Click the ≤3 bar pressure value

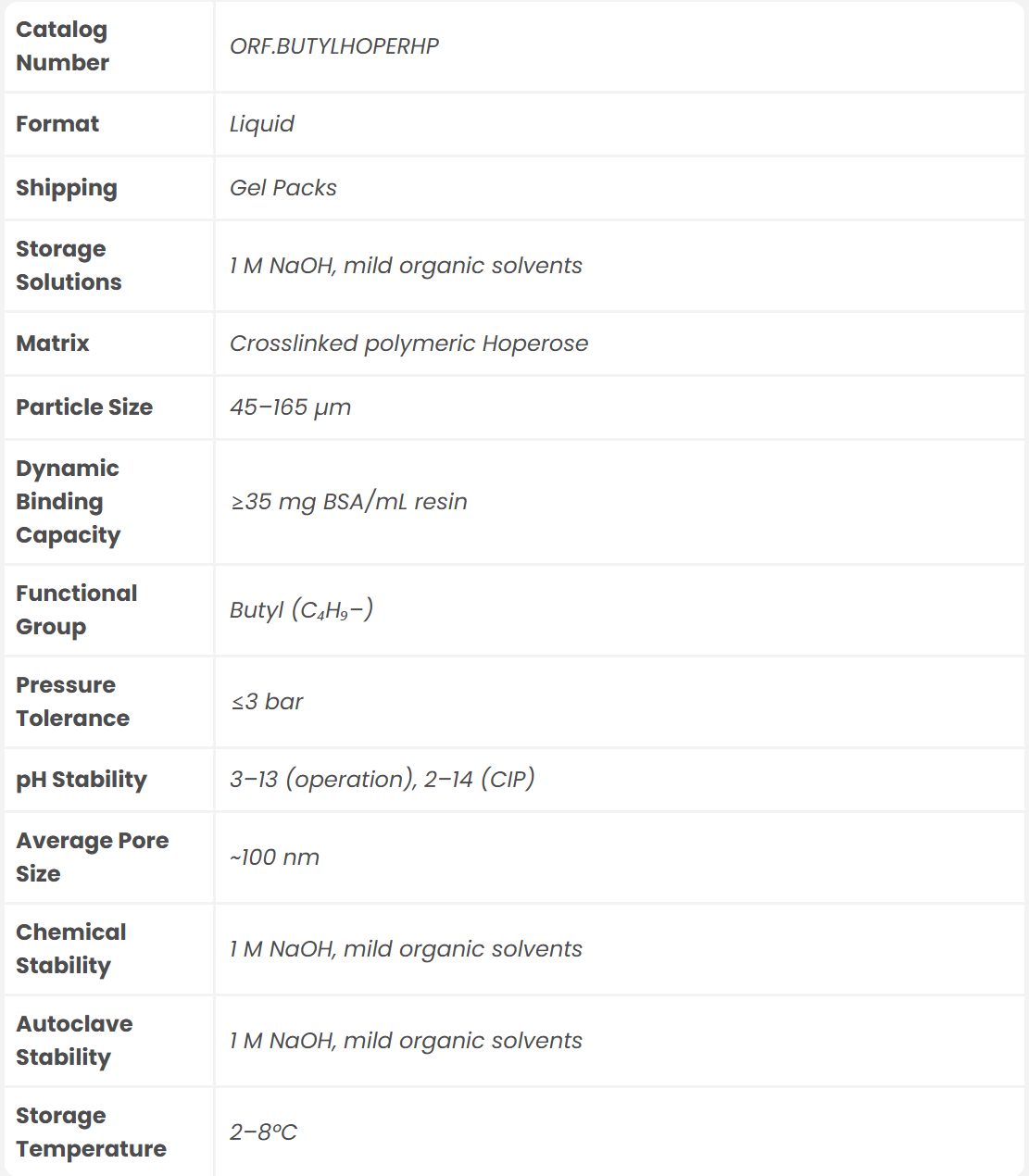click(x=267, y=702)
